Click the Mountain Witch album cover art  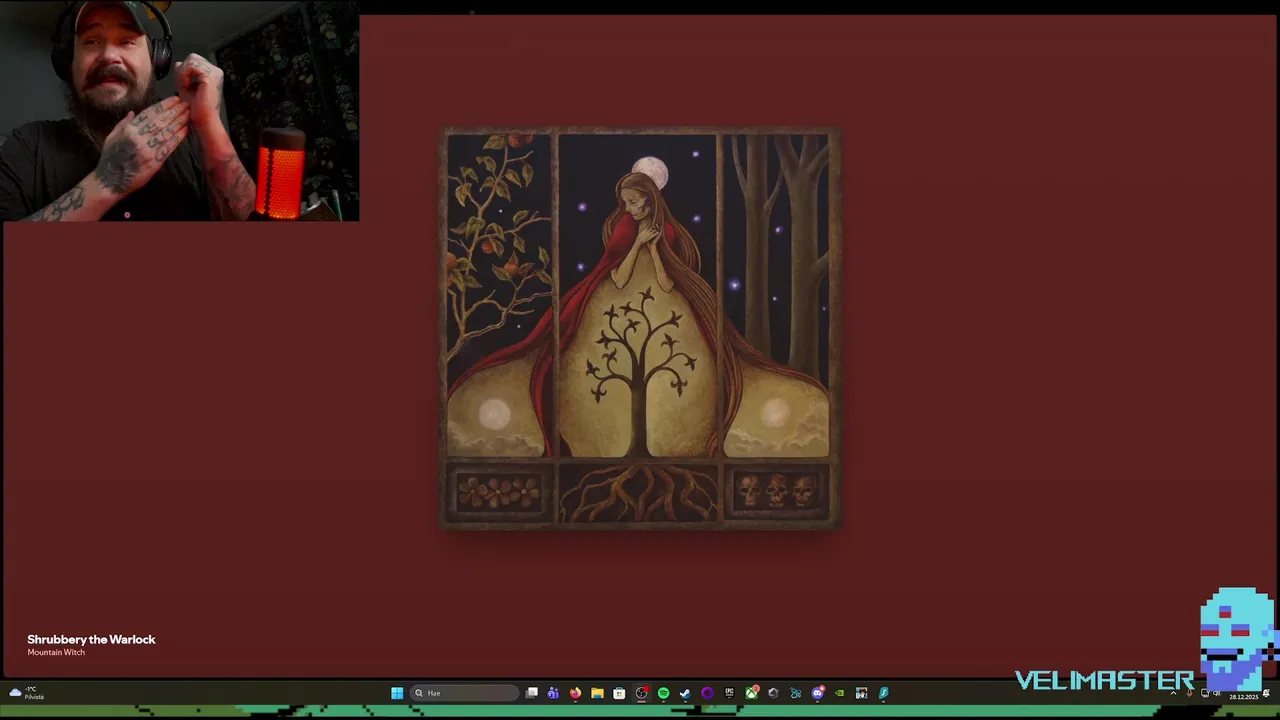pos(640,328)
